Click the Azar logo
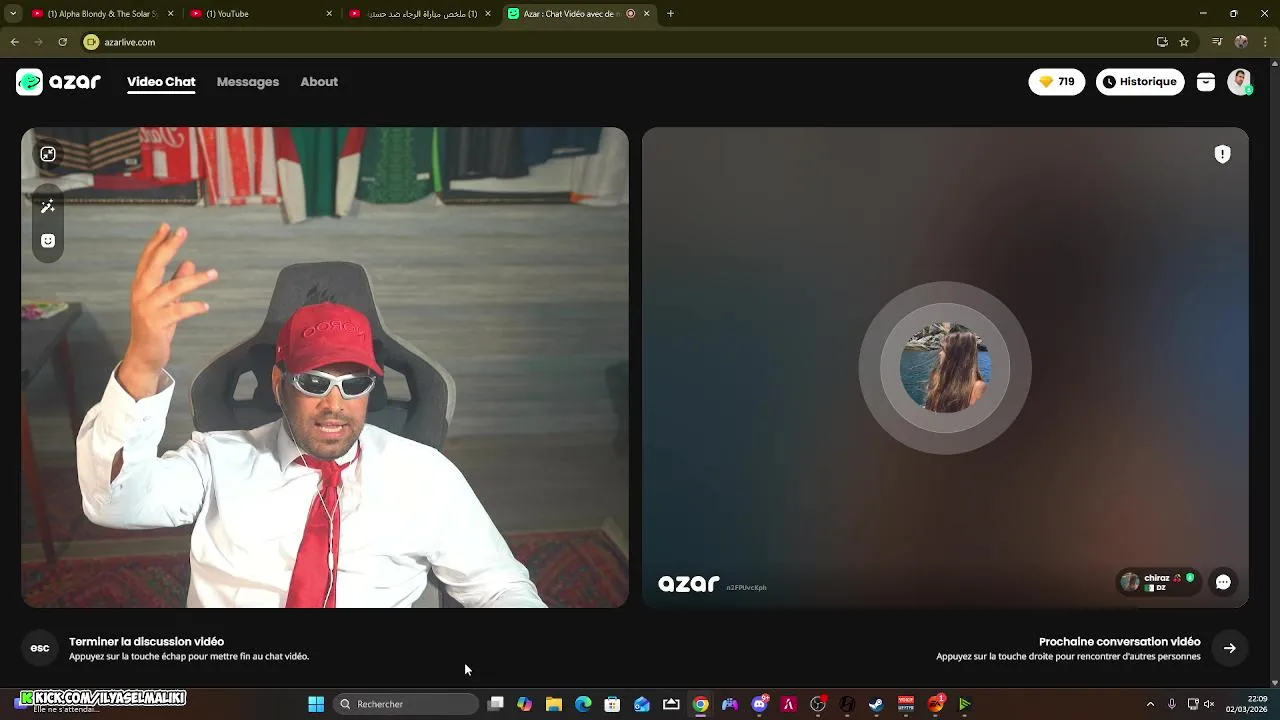The image size is (1280, 720). [58, 82]
